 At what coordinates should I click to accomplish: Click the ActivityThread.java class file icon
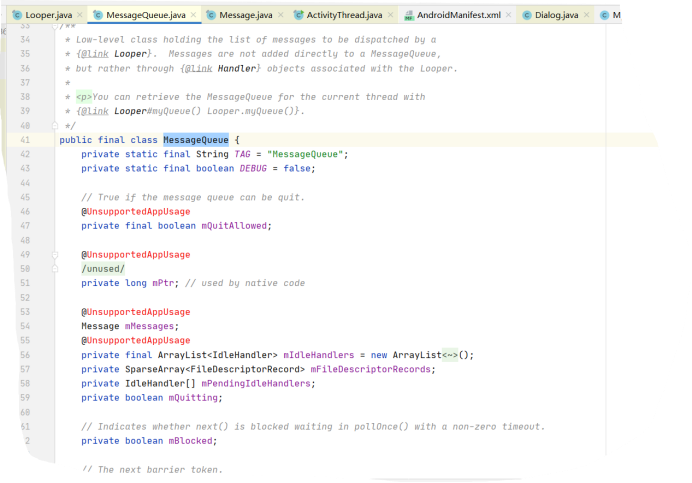298,15
